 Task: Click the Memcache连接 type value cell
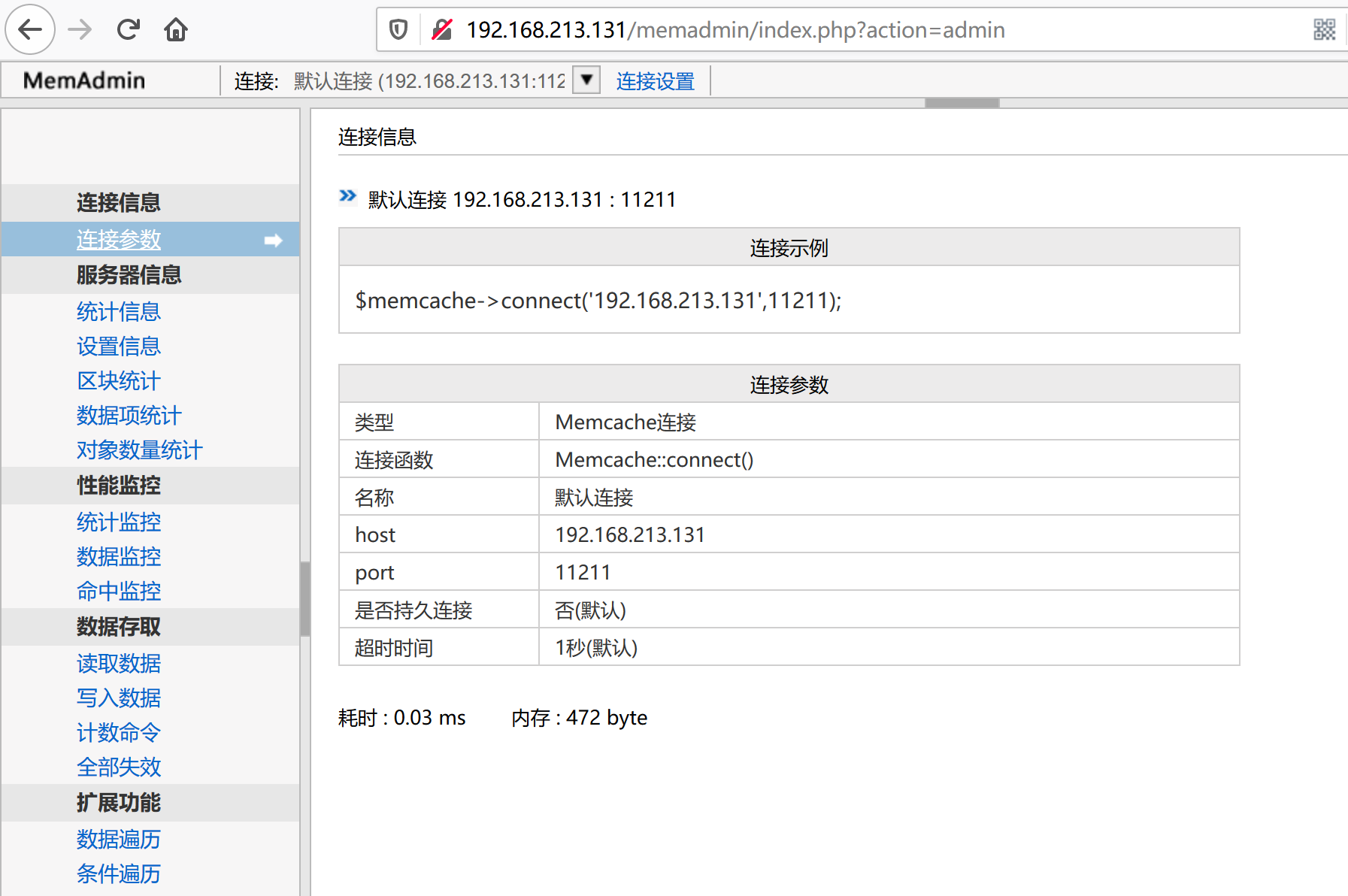[x=889, y=422]
